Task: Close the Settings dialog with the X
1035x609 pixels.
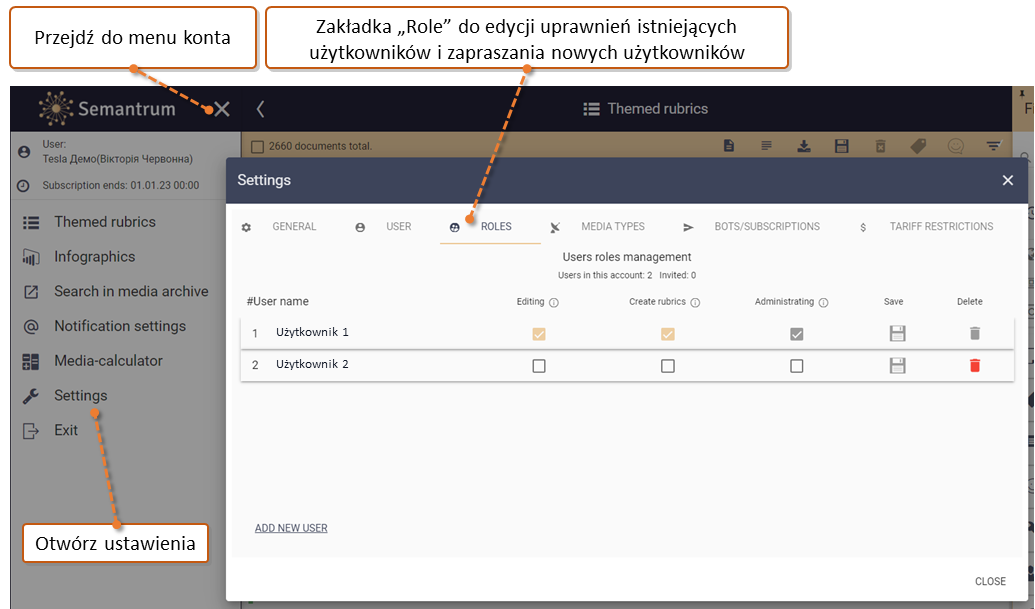Action: (x=1007, y=180)
